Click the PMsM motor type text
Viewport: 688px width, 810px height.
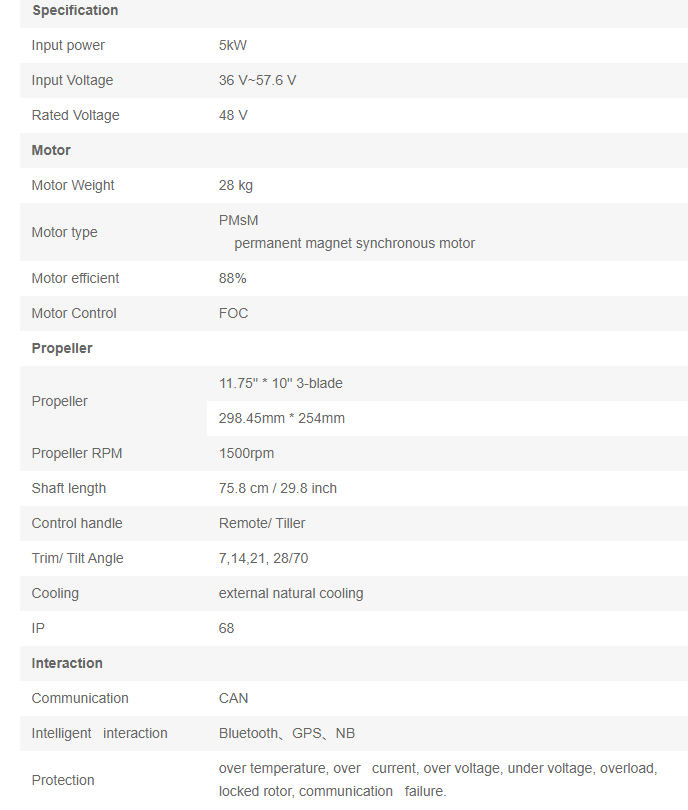click(x=238, y=220)
